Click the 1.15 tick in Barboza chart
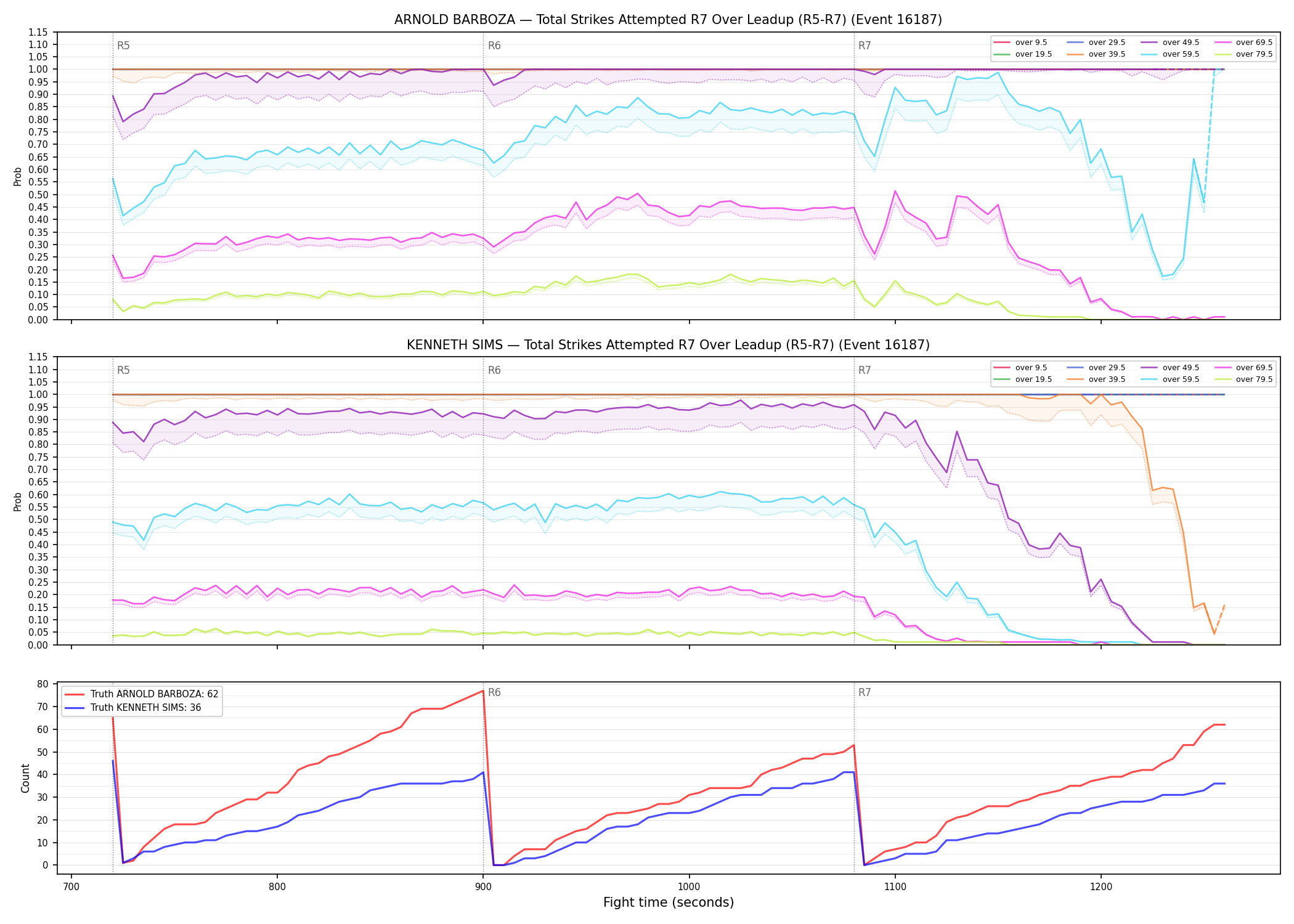Image resolution: width=1294 pixels, height=924 pixels. (38, 32)
